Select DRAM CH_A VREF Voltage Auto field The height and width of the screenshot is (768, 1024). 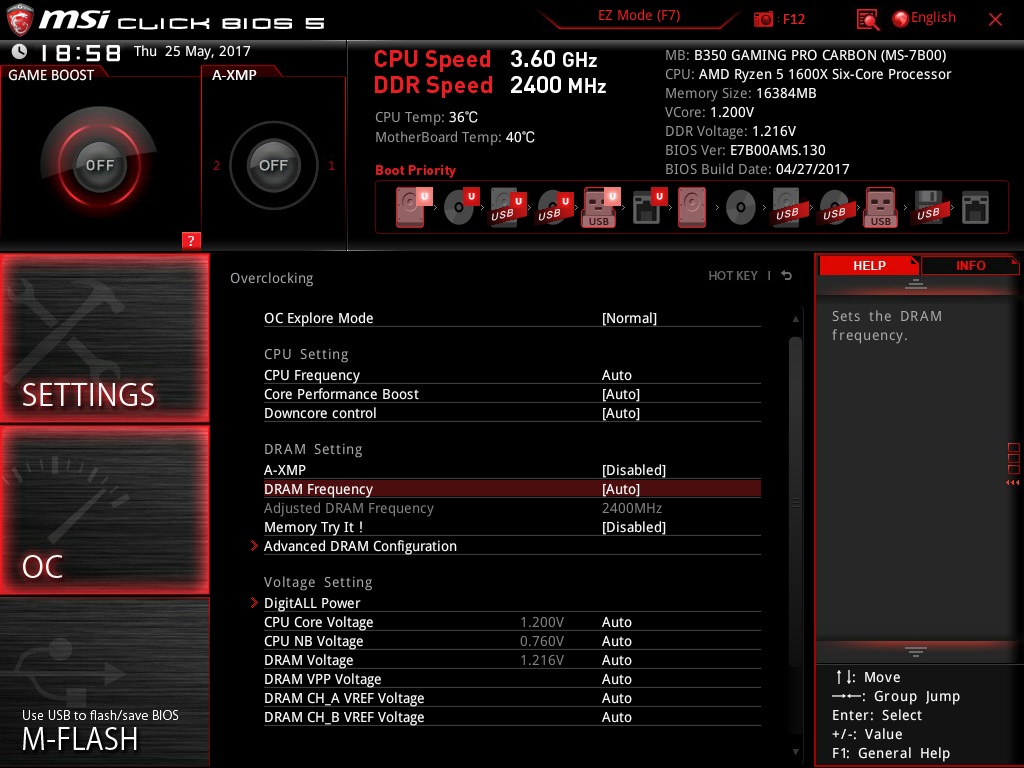point(616,697)
